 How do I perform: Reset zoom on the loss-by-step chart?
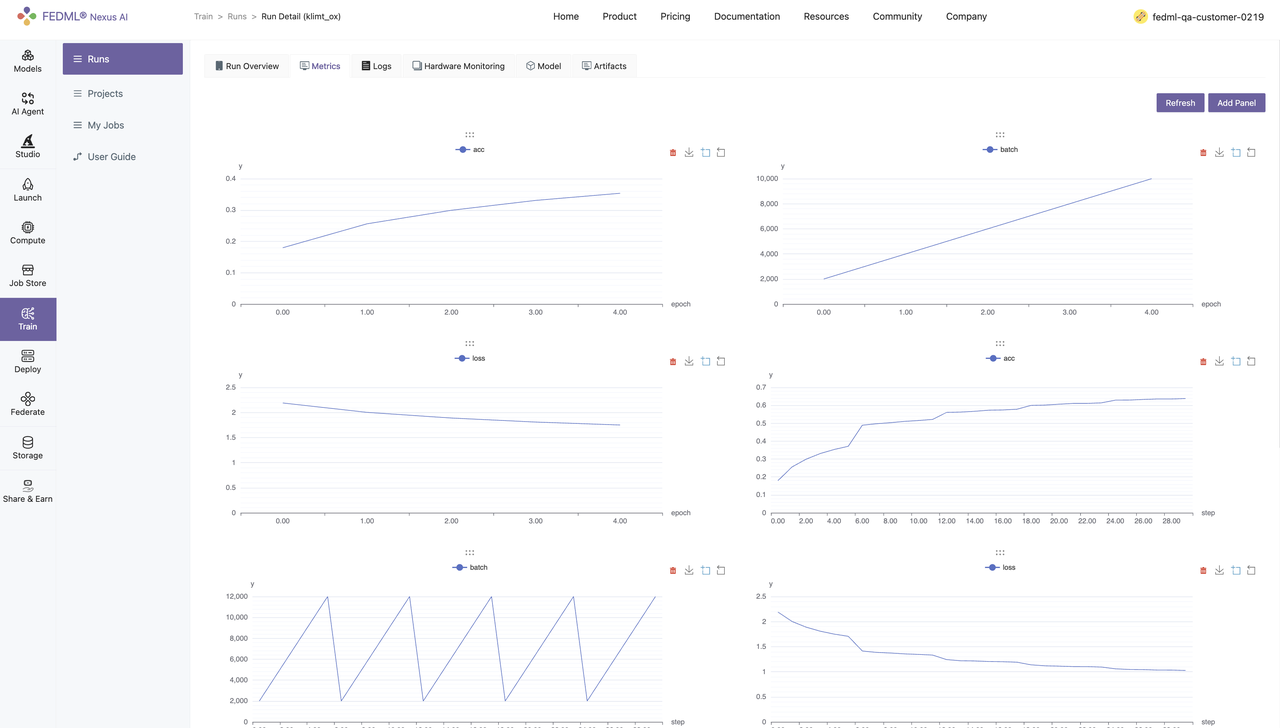point(1251,571)
